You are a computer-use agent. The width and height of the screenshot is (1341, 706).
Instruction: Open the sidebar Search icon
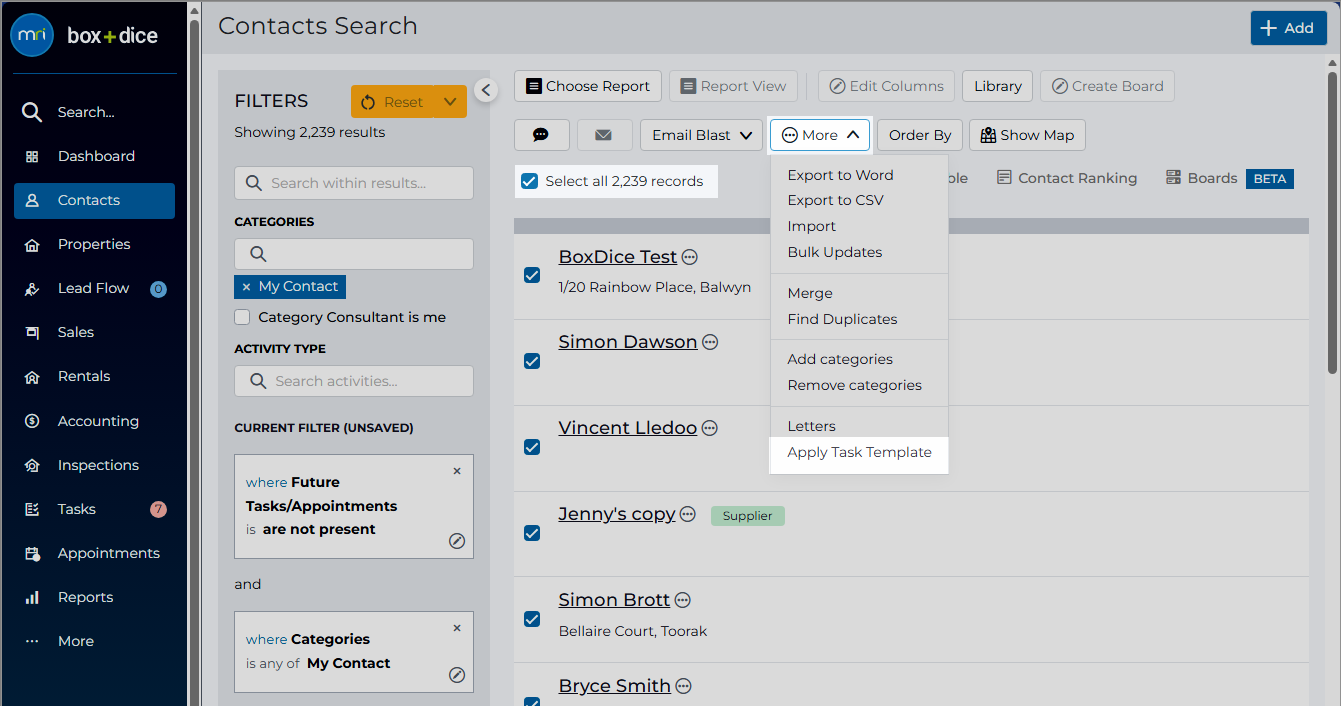(x=32, y=112)
